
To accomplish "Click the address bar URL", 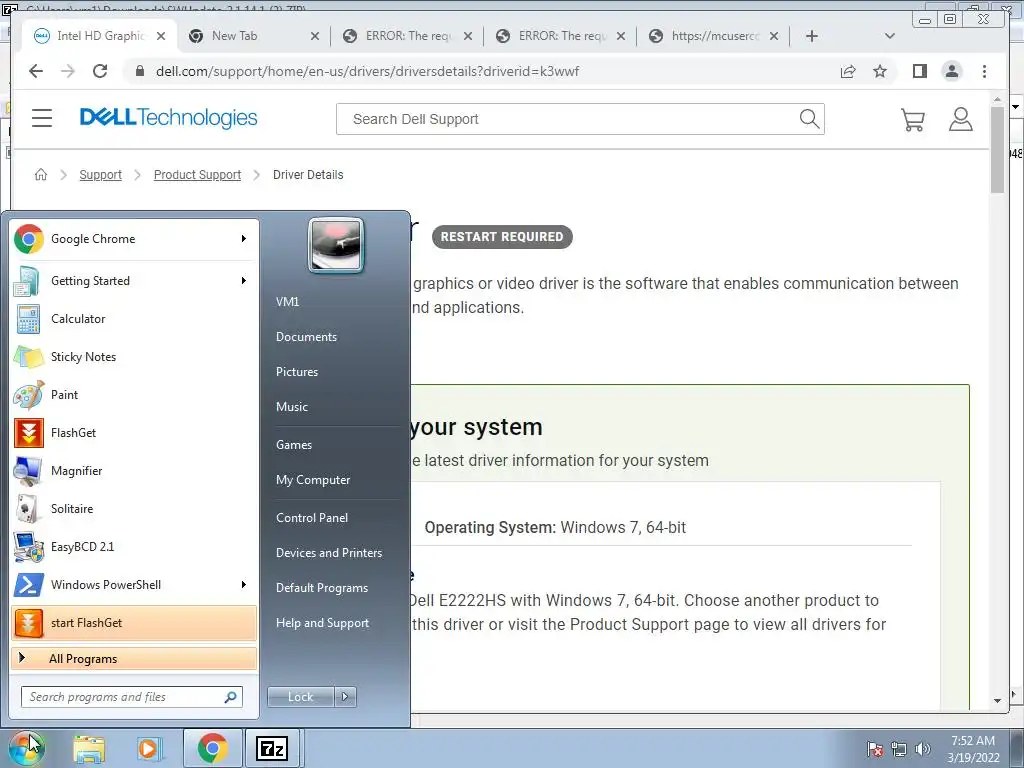I will click(367, 71).
